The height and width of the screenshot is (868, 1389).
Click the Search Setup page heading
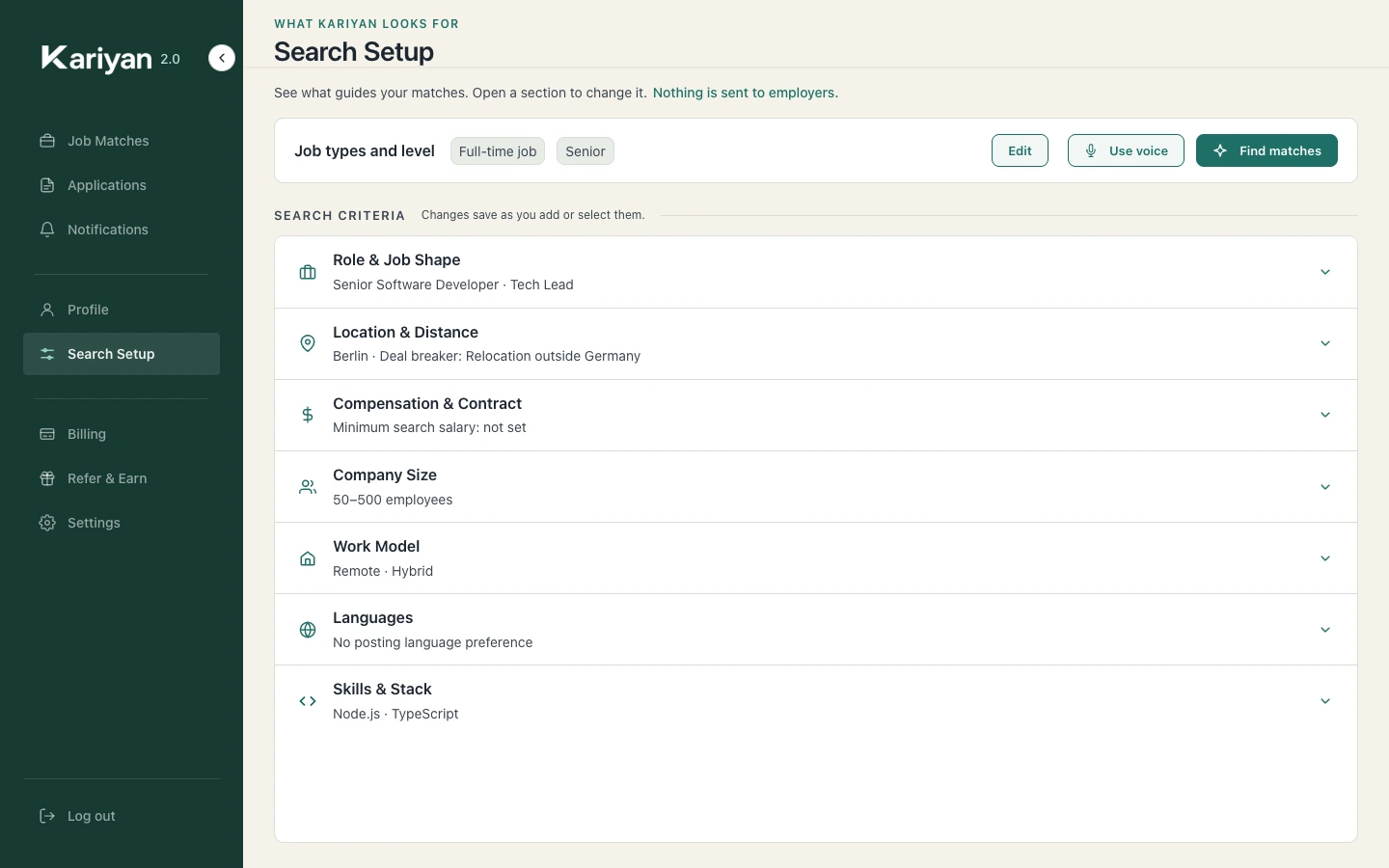click(x=354, y=52)
